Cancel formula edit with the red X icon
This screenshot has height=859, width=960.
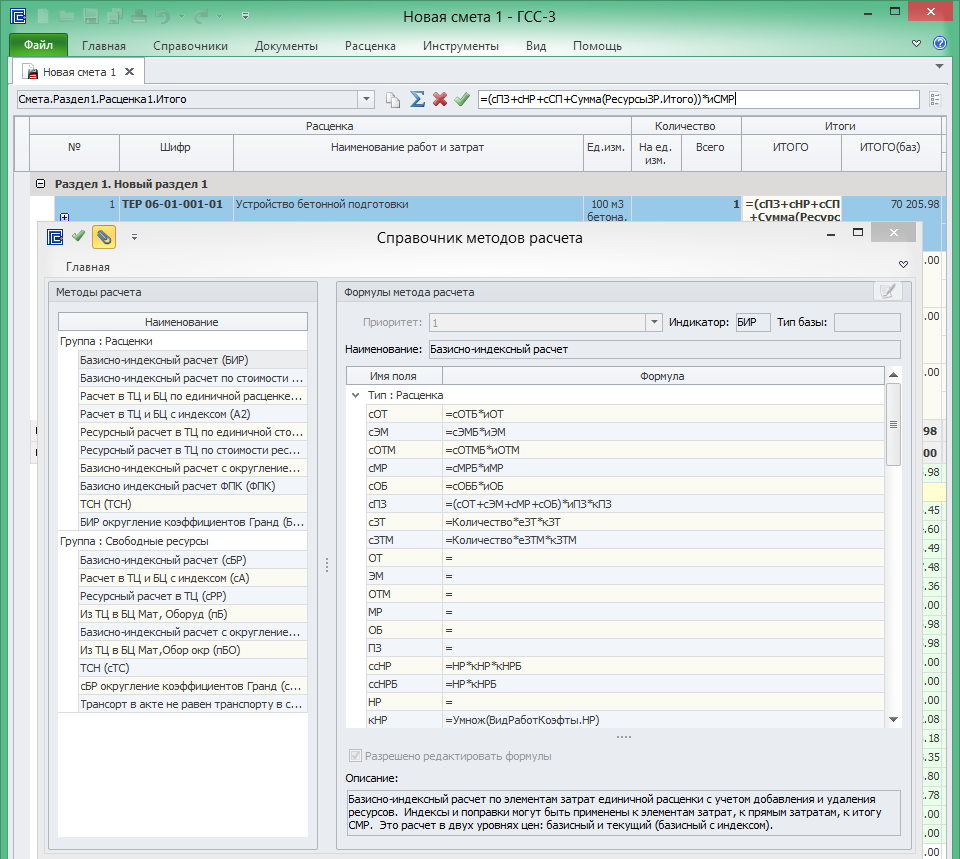point(439,99)
